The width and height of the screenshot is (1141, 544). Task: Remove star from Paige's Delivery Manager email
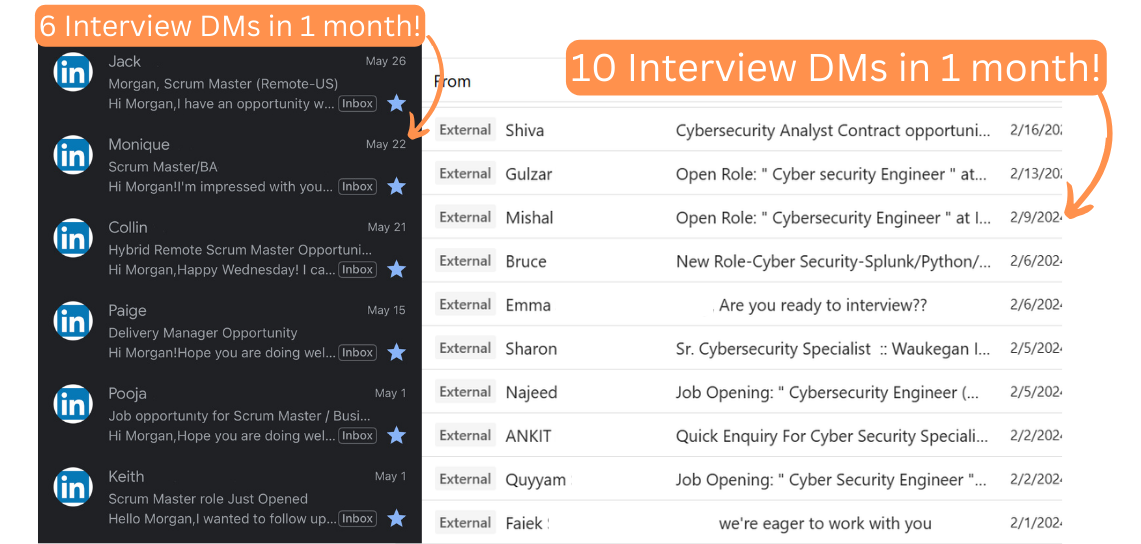(396, 352)
